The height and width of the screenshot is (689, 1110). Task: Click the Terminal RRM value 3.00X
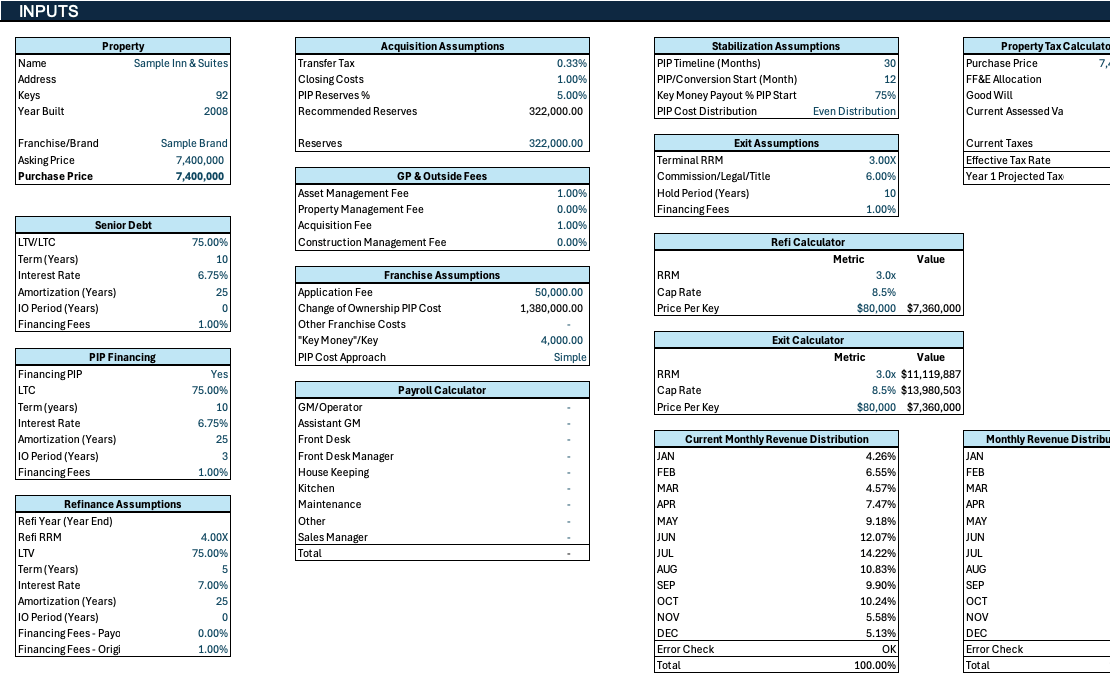pyautogui.click(x=882, y=160)
